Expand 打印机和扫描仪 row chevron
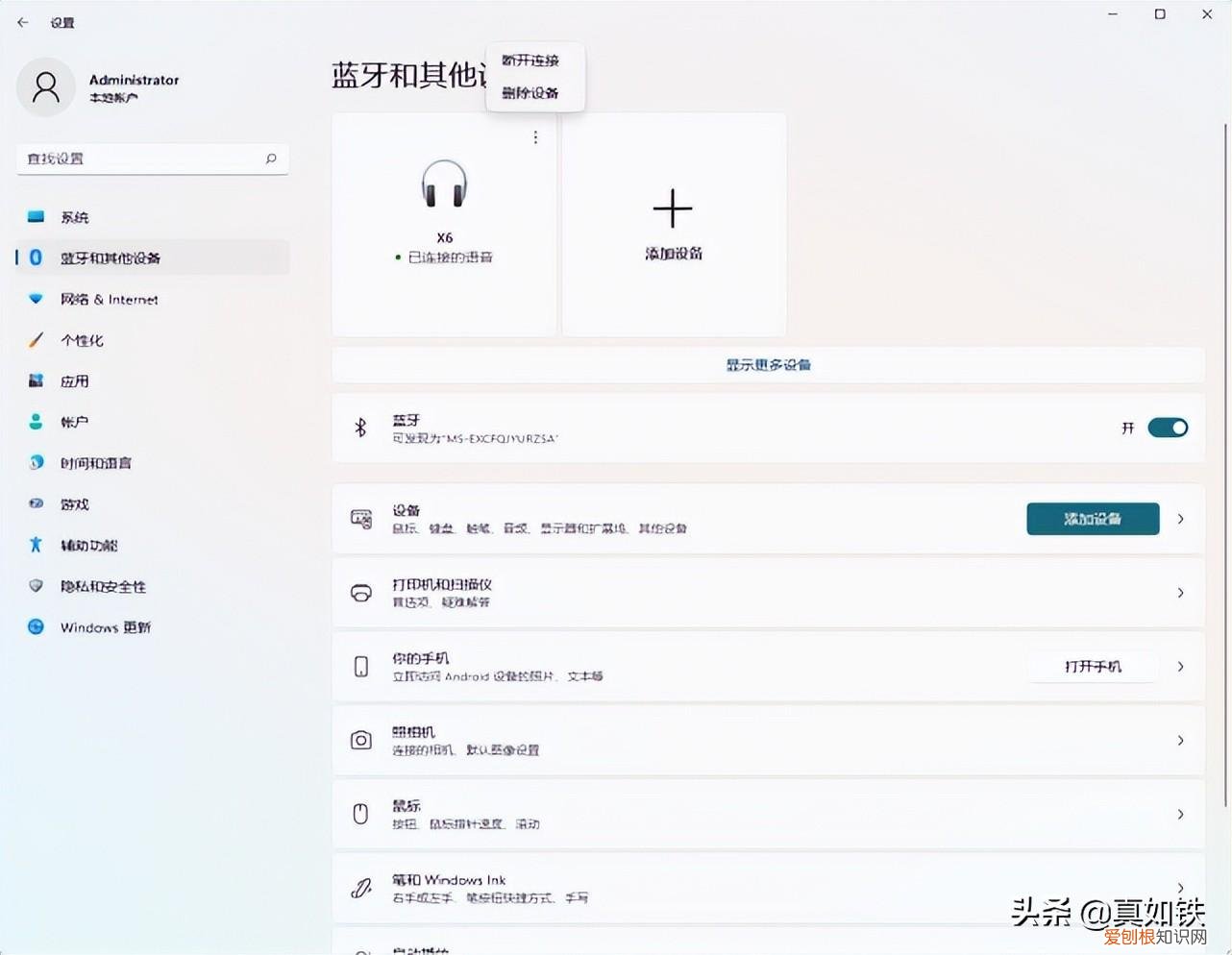This screenshot has width=1232, height=955. tap(1181, 593)
